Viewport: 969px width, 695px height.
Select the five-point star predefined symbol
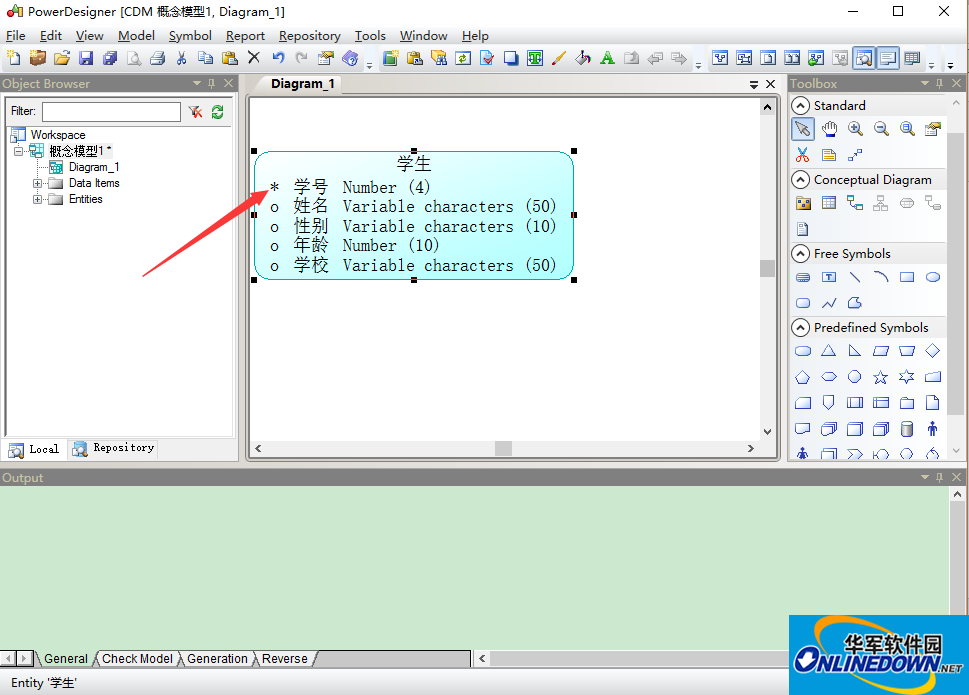click(x=881, y=377)
